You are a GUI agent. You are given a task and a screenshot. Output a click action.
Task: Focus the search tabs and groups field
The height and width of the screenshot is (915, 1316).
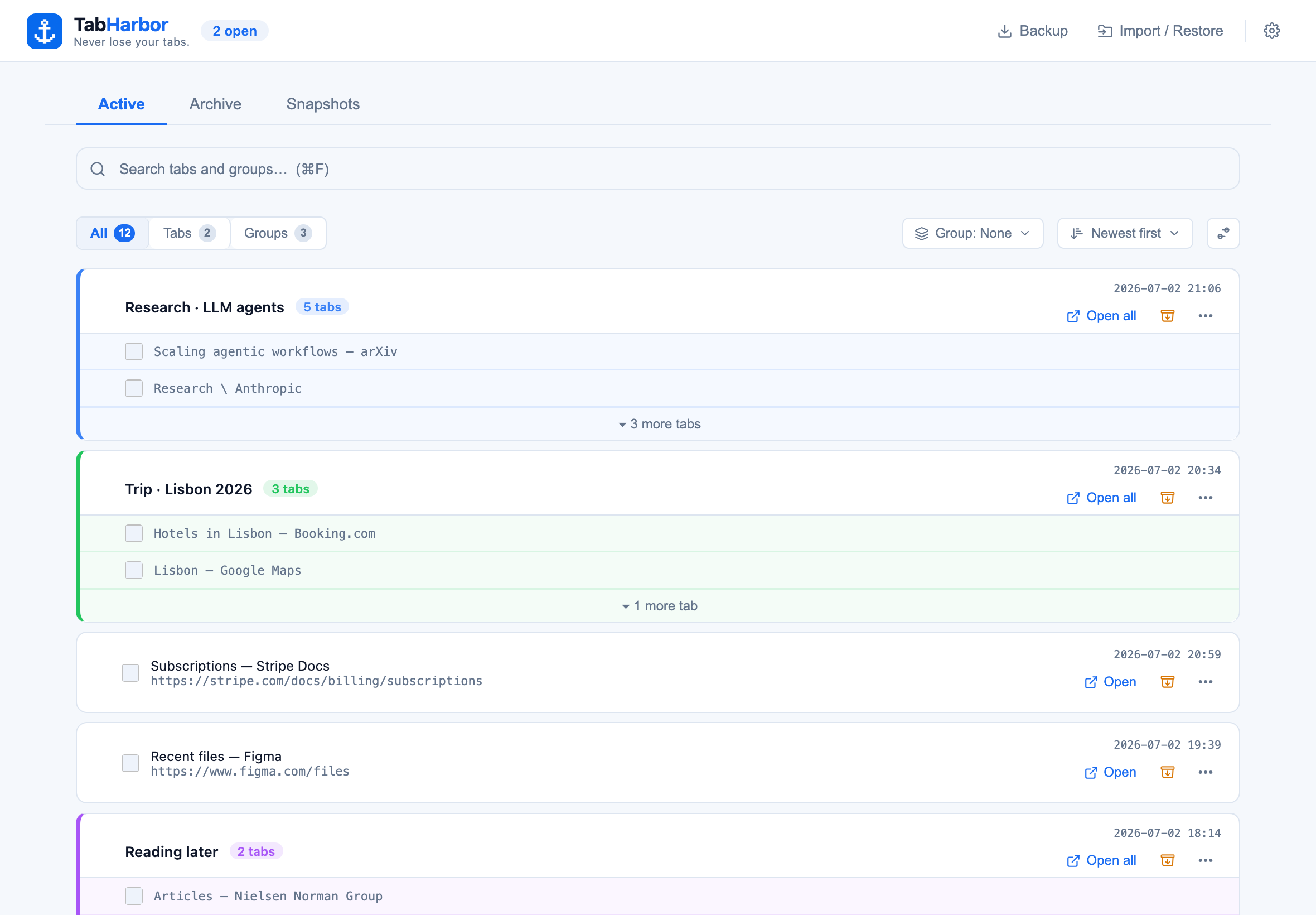tap(657, 168)
